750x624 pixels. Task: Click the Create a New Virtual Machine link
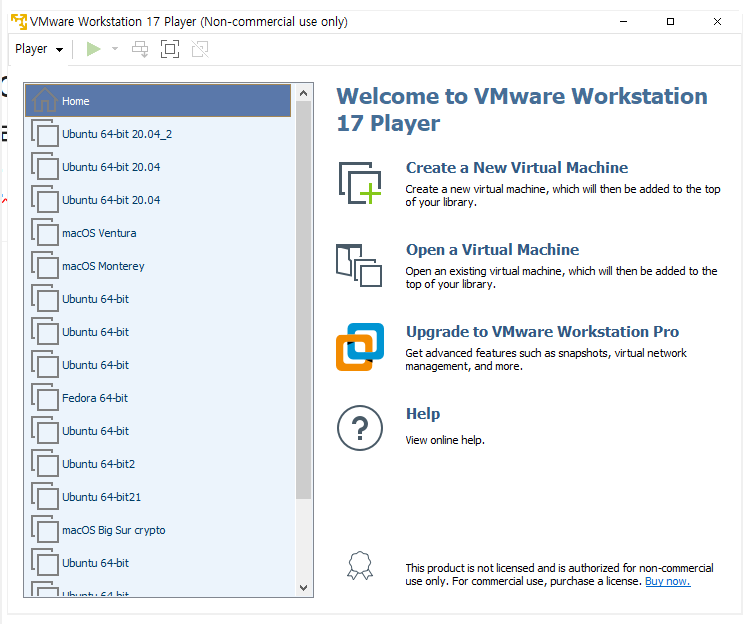517,168
